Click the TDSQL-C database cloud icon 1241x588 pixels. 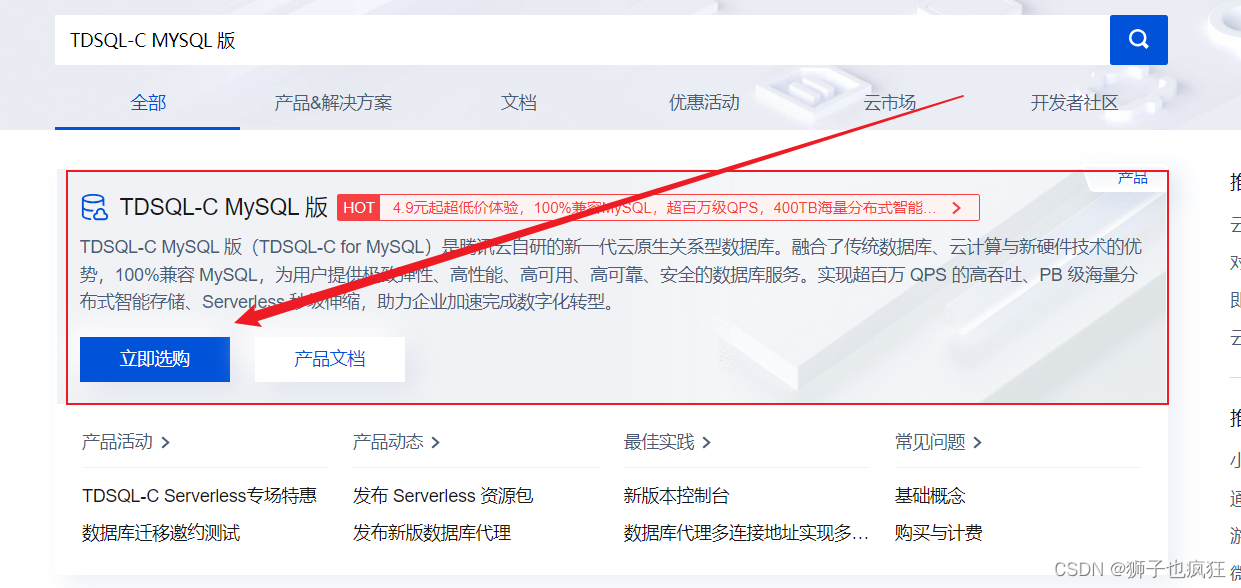coord(94,208)
